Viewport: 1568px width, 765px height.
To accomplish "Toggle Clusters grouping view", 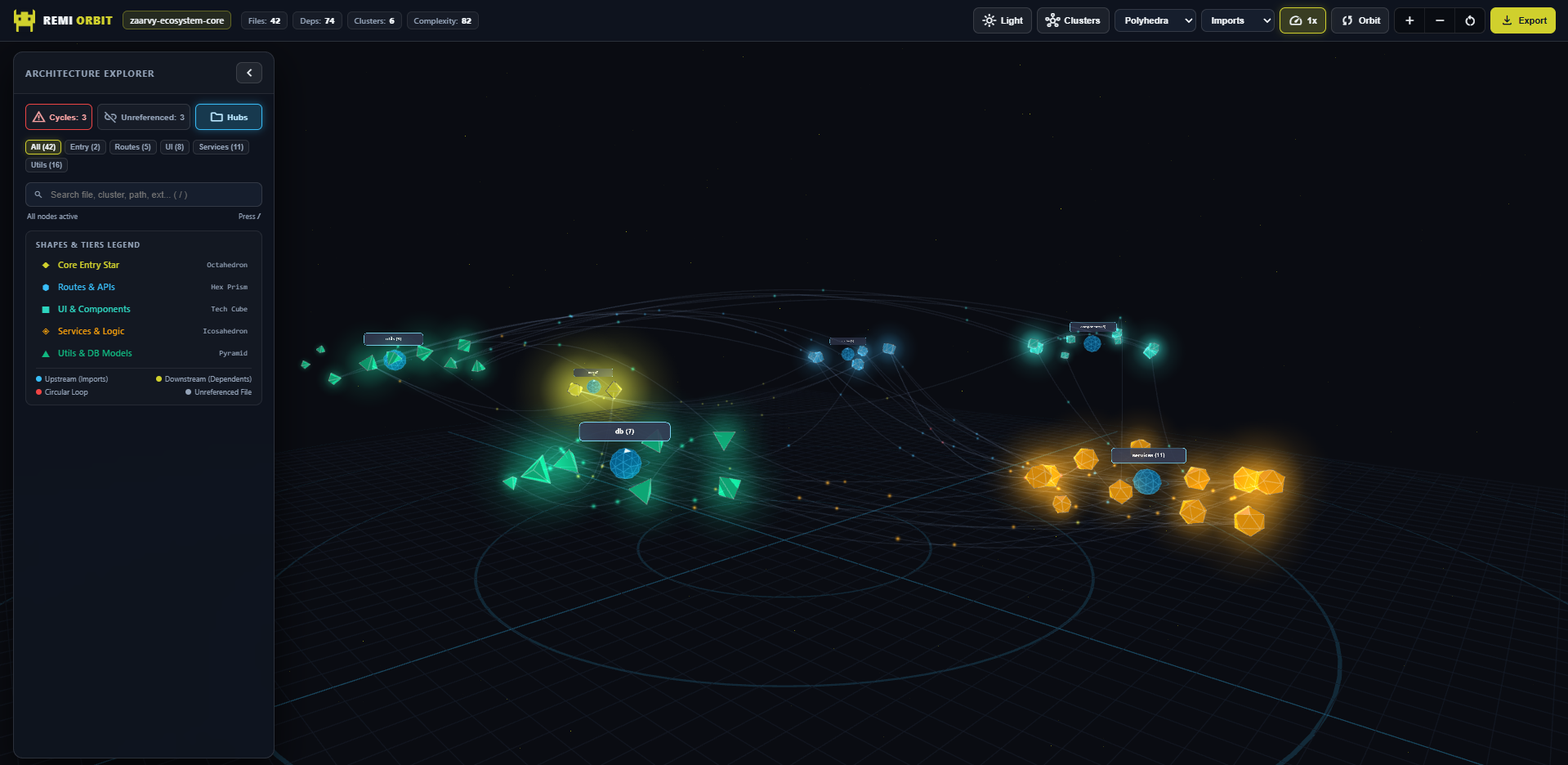I will 1073,20.
